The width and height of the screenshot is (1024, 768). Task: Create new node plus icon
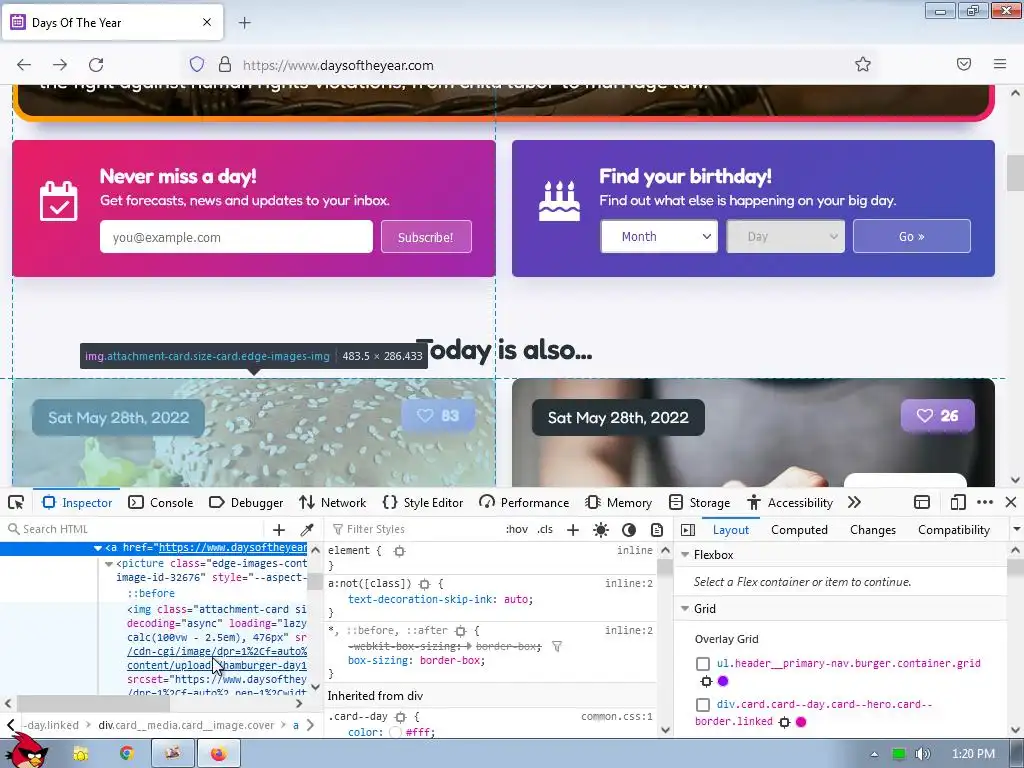click(279, 530)
